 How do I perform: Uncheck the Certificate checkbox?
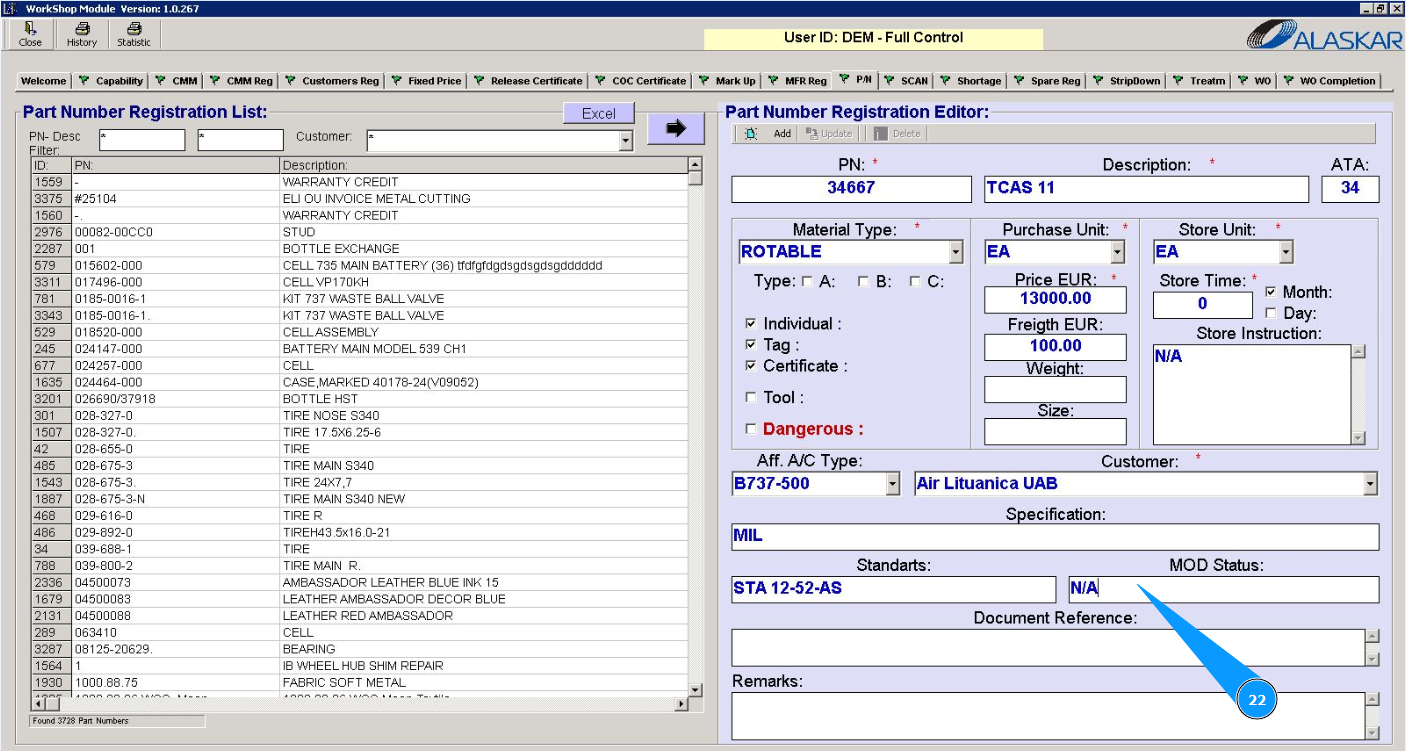pos(751,367)
